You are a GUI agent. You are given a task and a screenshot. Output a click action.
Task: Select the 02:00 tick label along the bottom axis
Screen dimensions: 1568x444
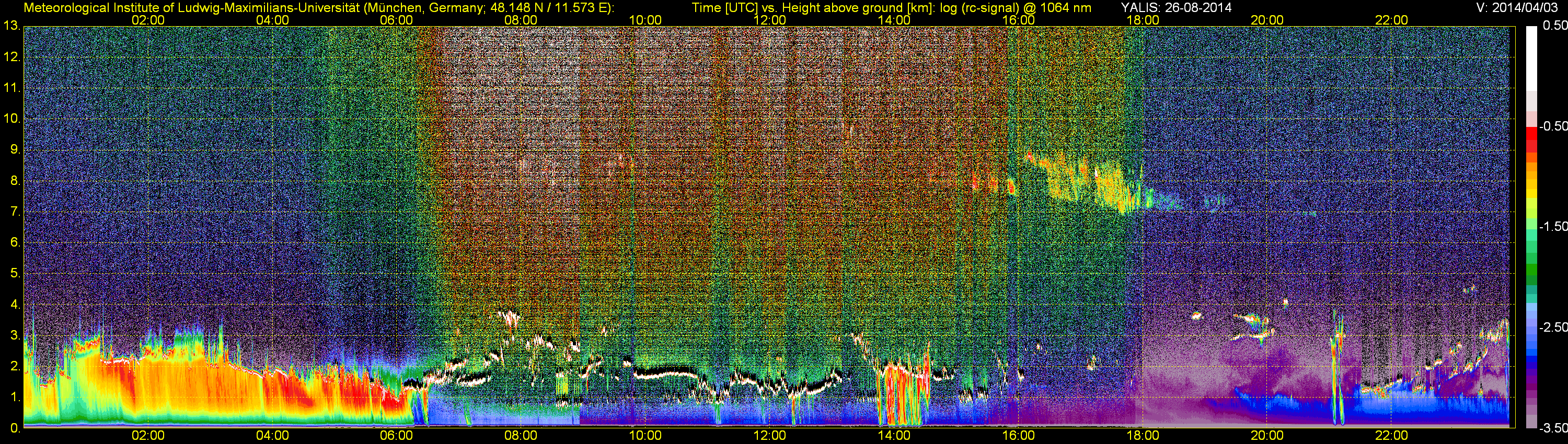(148, 436)
